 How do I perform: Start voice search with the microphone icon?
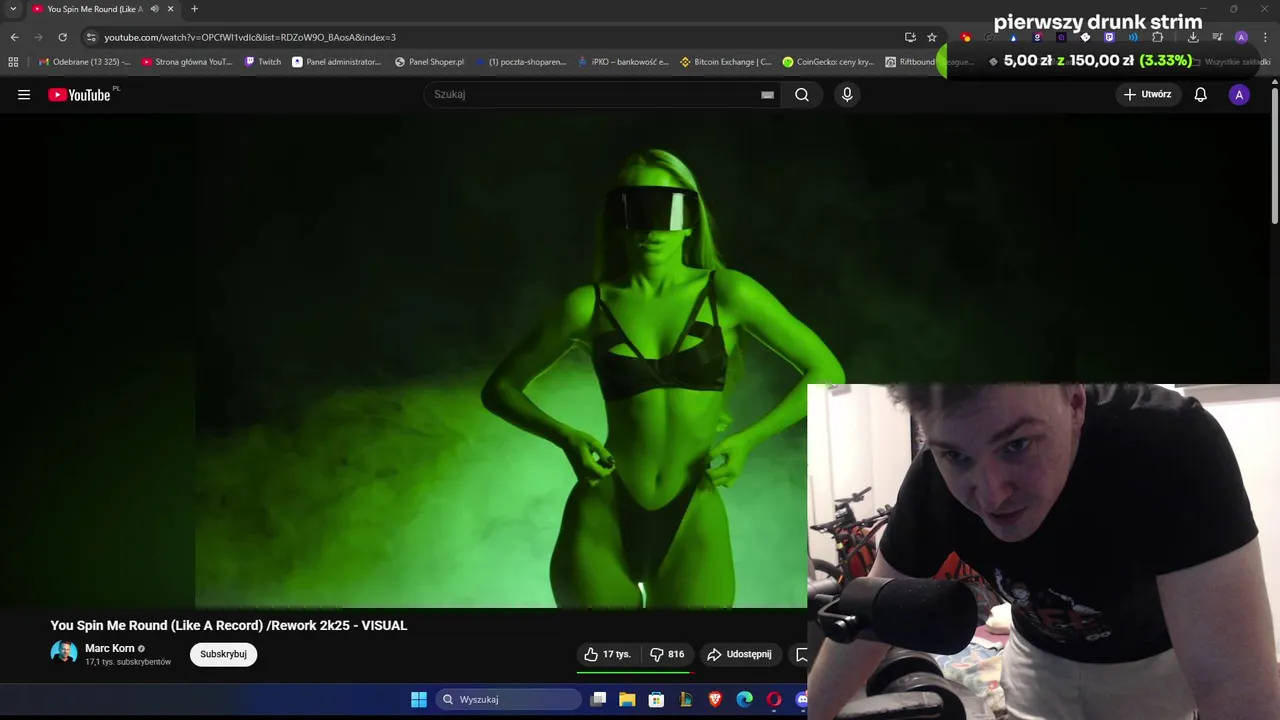pyautogui.click(x=847, y=95)
